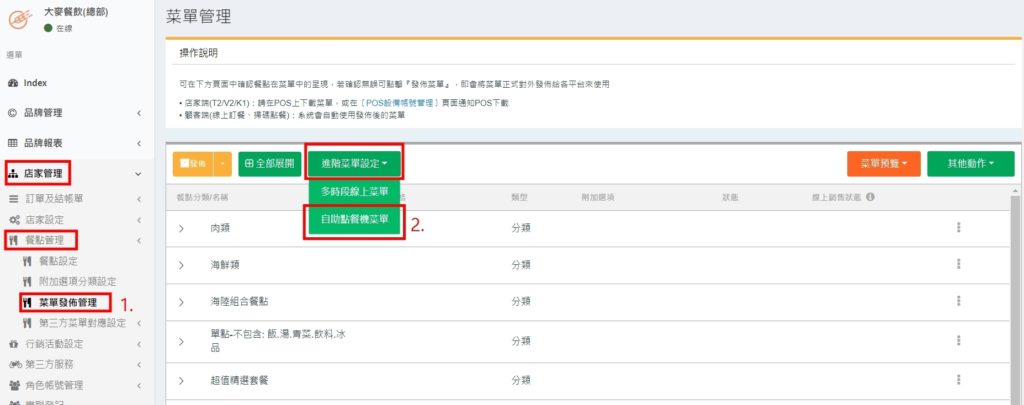Click the brand logo icon at top left
The height and width of the screenshot is (405, 1024).
pos(17,19)
